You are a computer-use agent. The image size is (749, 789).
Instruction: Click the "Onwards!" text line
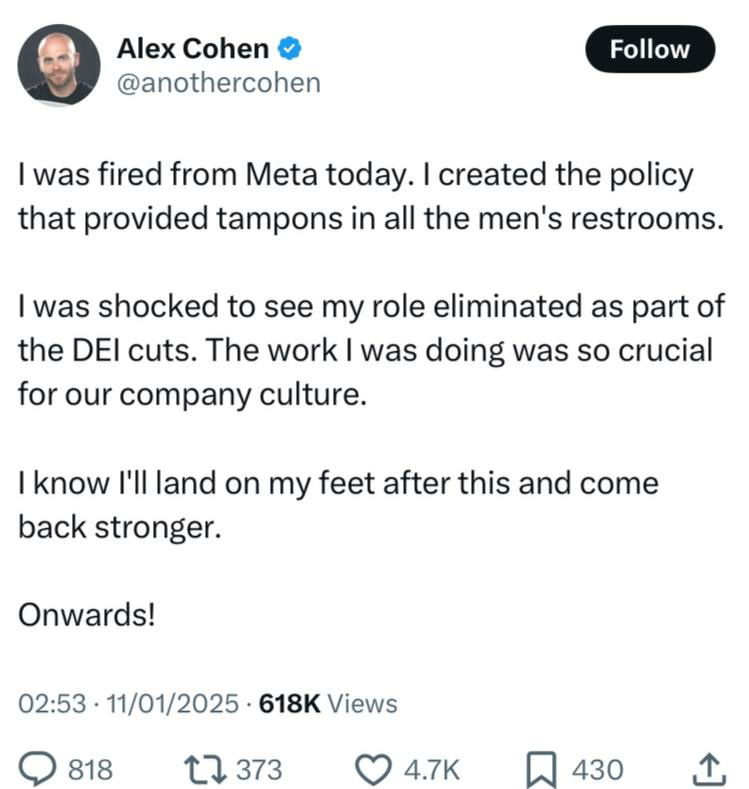(87, 614)
